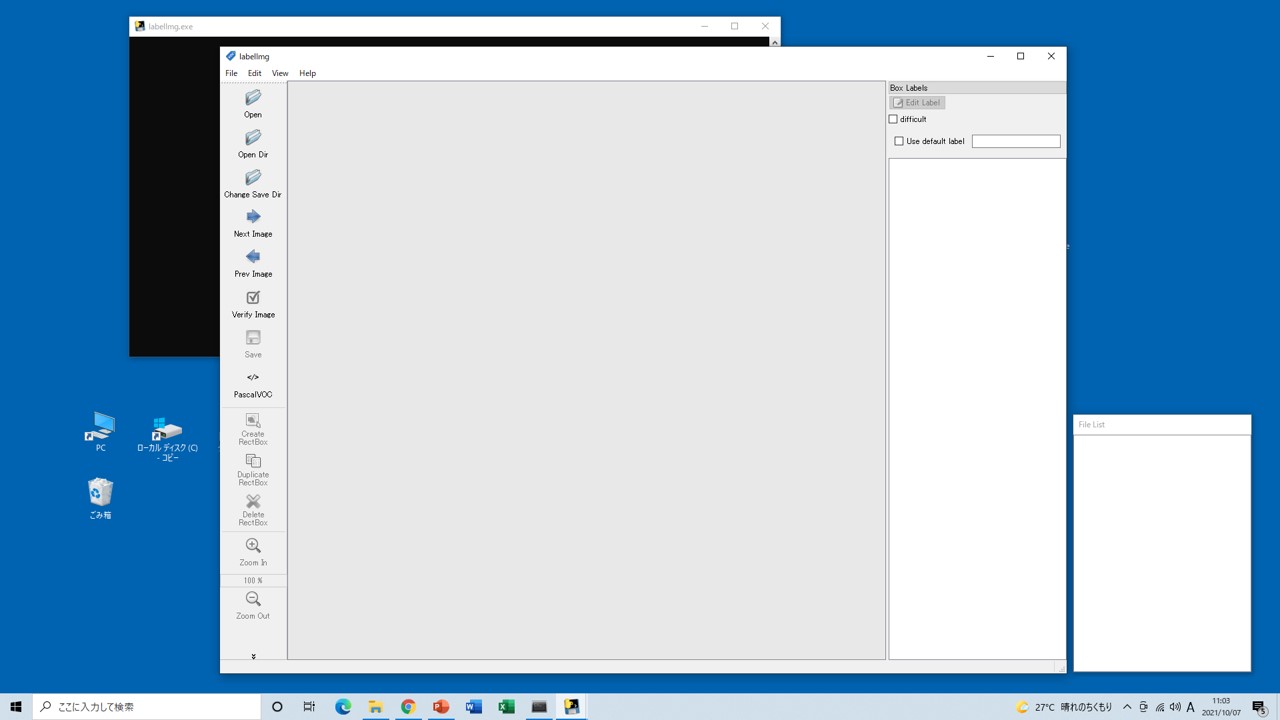
Task: Go to the Next Image
Action: (252, 223)
